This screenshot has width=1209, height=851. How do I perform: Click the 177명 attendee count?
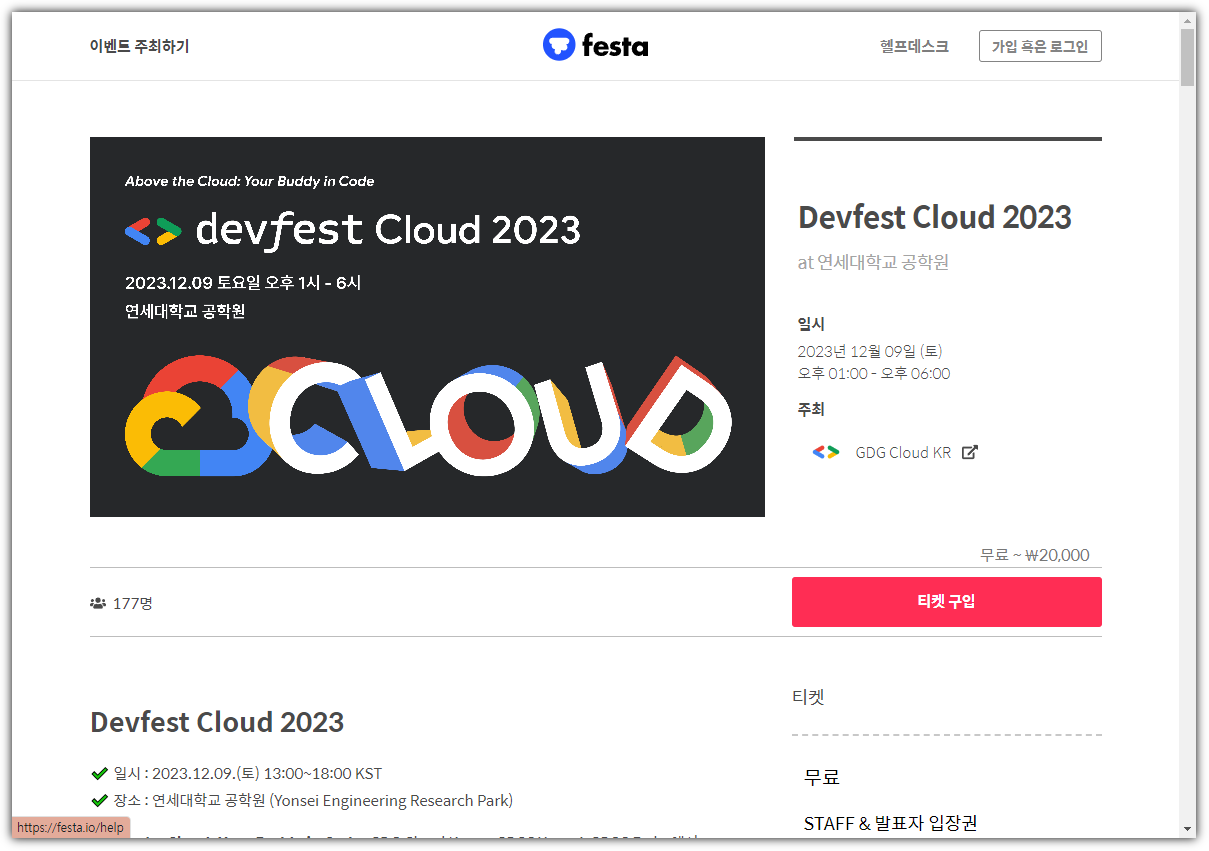pyautogui.click(x=133, y=603)
